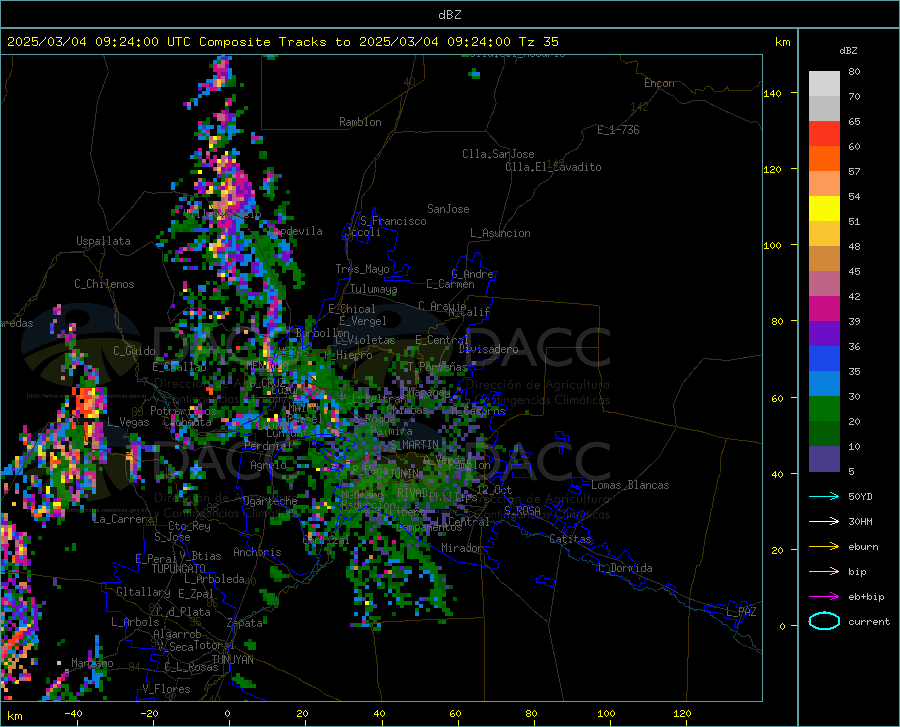Click the 'La_Carrera' map label
The image size is (900, 727).
(x=123, y=519)
